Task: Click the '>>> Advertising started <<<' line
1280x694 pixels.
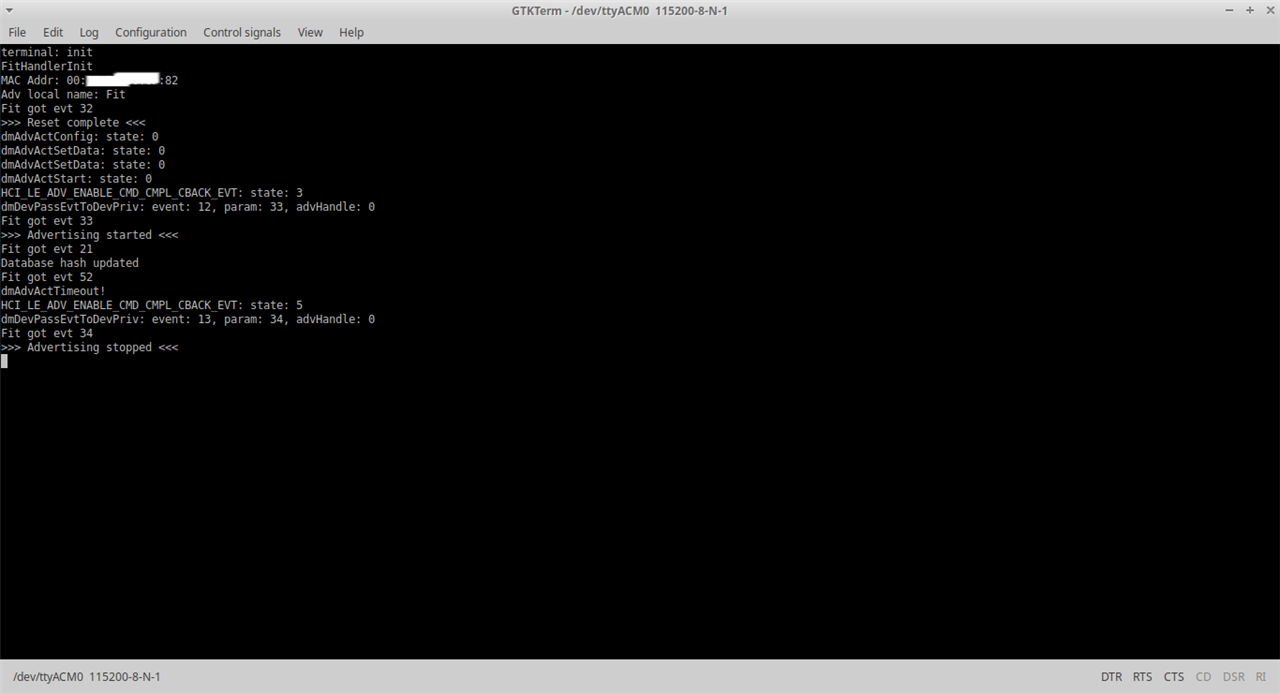Action: tap(90, 235)
